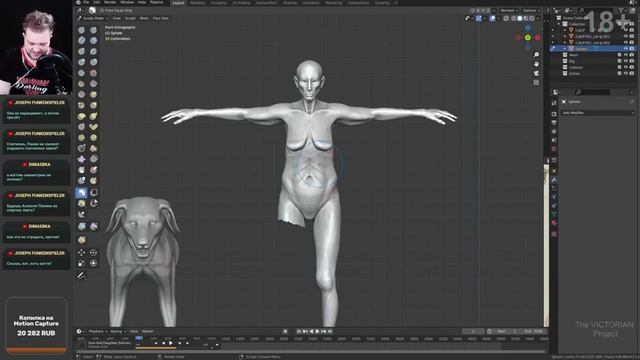Choose the Flatten brush

pyautogui.click(x=81, y=83)
